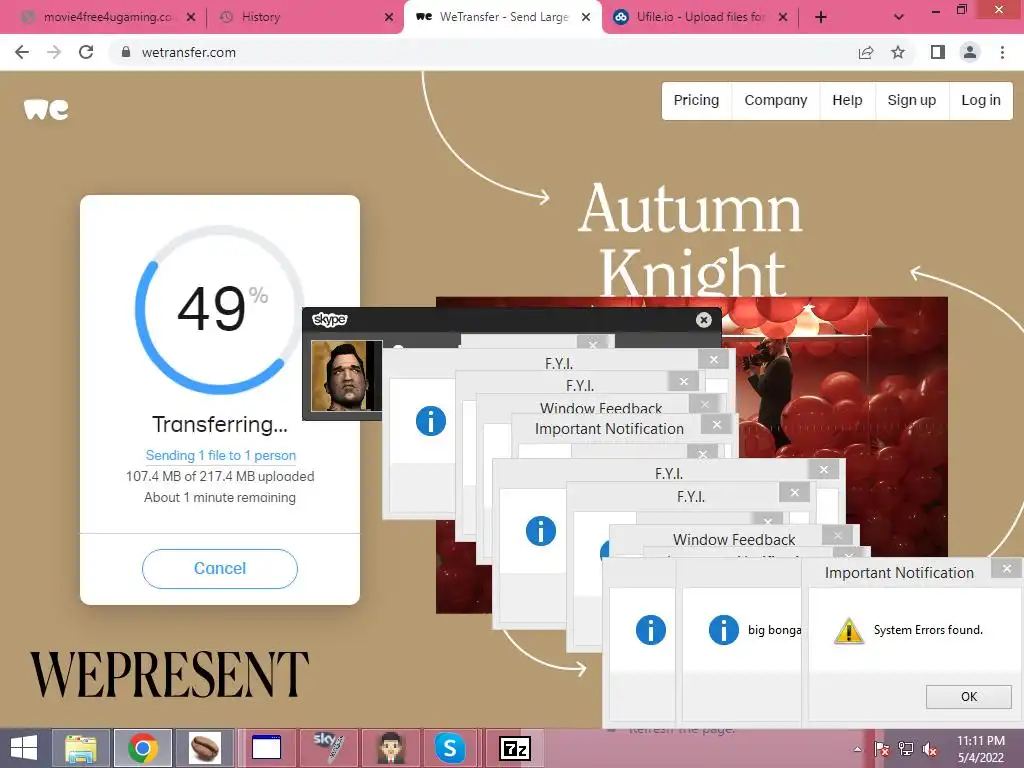Close the frontmost Important Notification dialog

click(x=1006, y=569)
